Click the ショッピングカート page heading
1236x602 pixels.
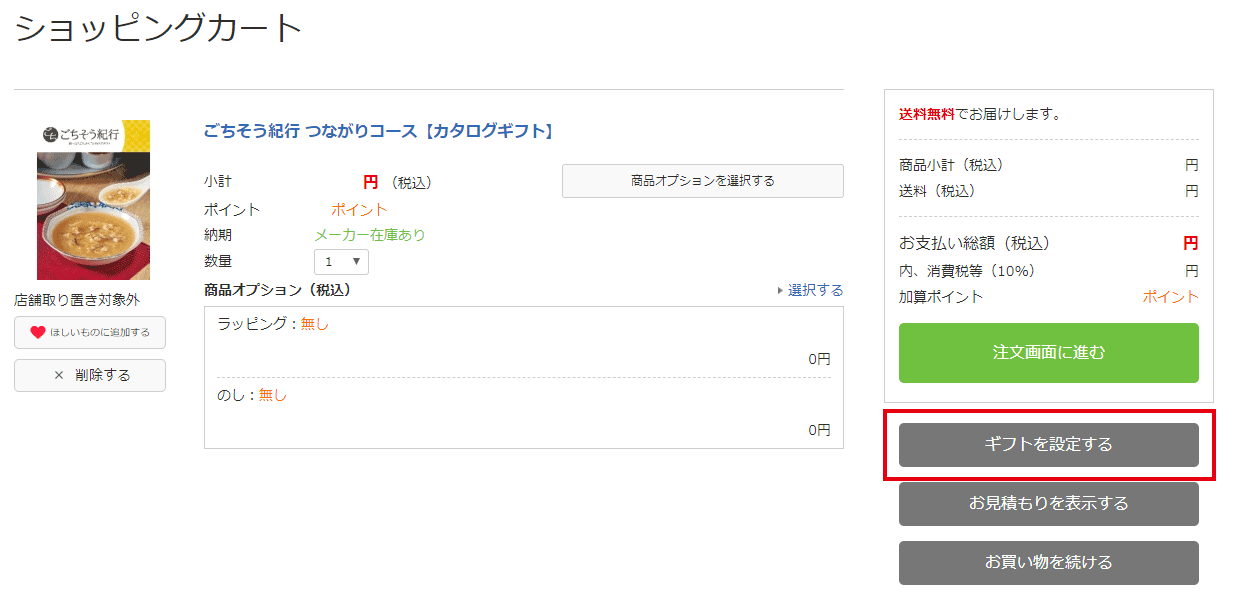[158, 27]
